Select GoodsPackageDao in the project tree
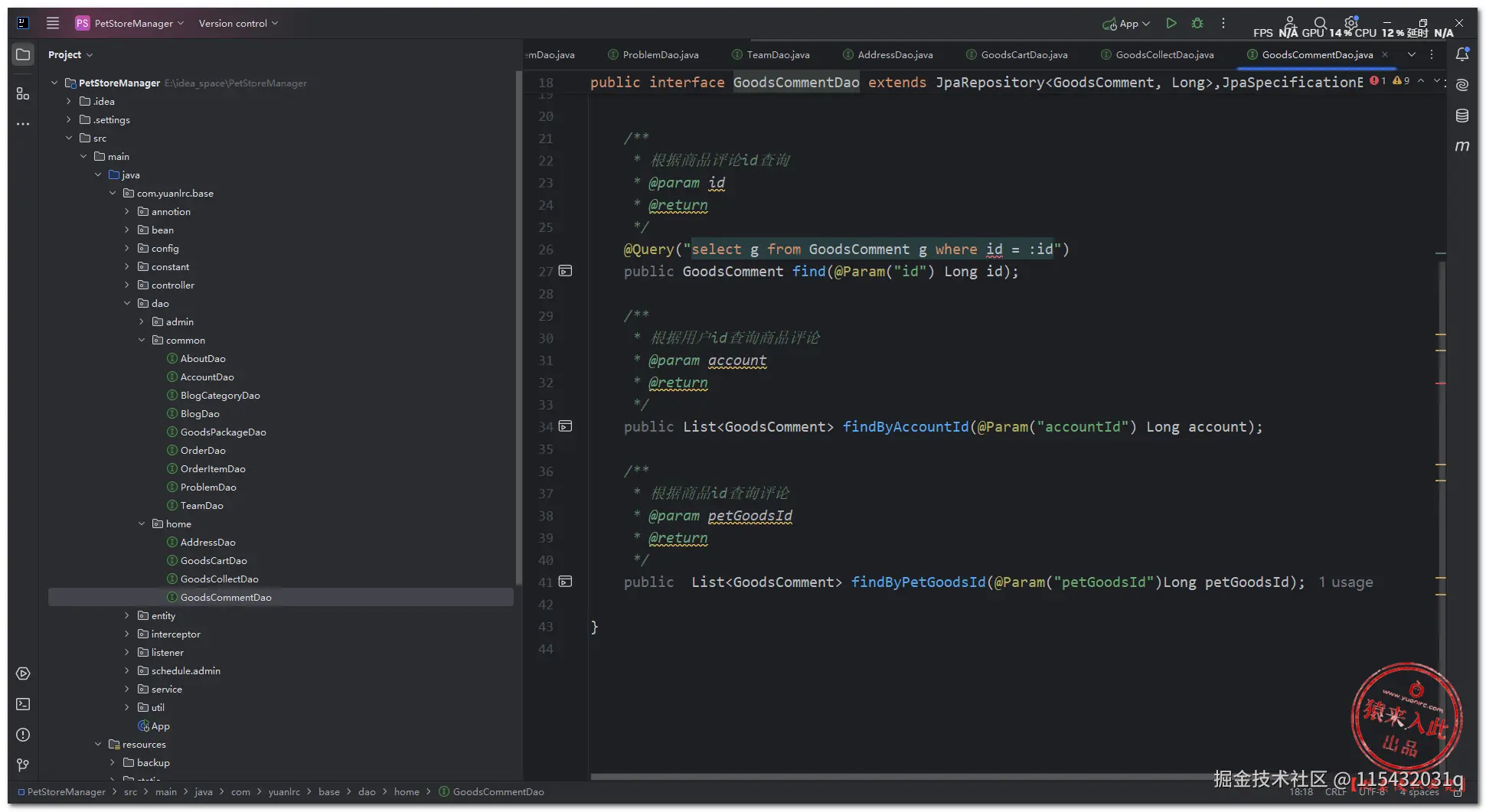The width and height of the screenshot is (1486, 812). 223,432
